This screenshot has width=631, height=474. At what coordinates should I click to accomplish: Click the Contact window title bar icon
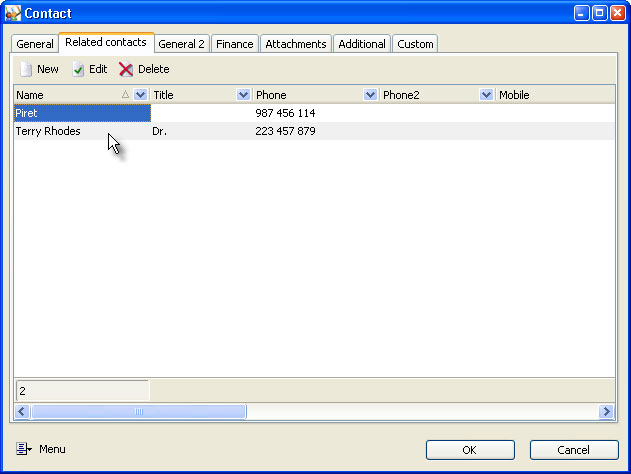[x=13, y=13]
